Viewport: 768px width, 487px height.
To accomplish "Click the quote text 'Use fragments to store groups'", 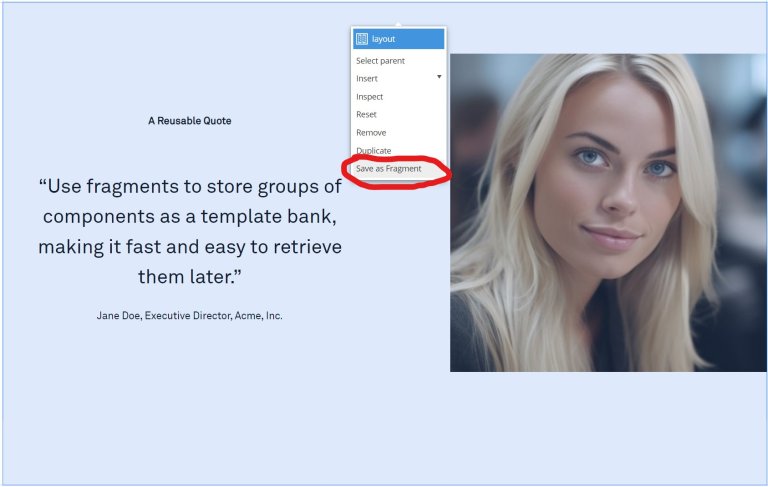I will point(190,231).
